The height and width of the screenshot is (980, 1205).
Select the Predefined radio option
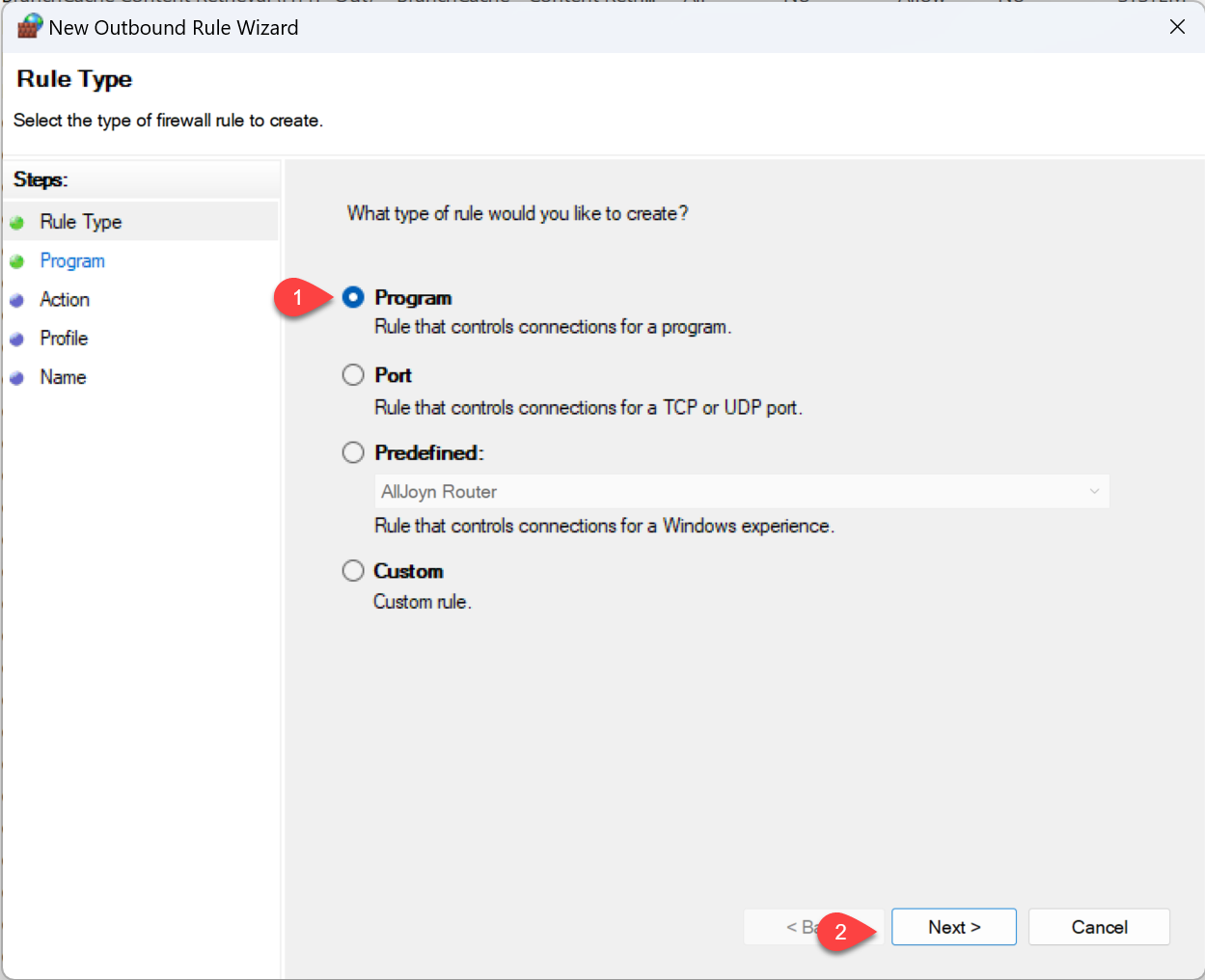click(353, 452)
